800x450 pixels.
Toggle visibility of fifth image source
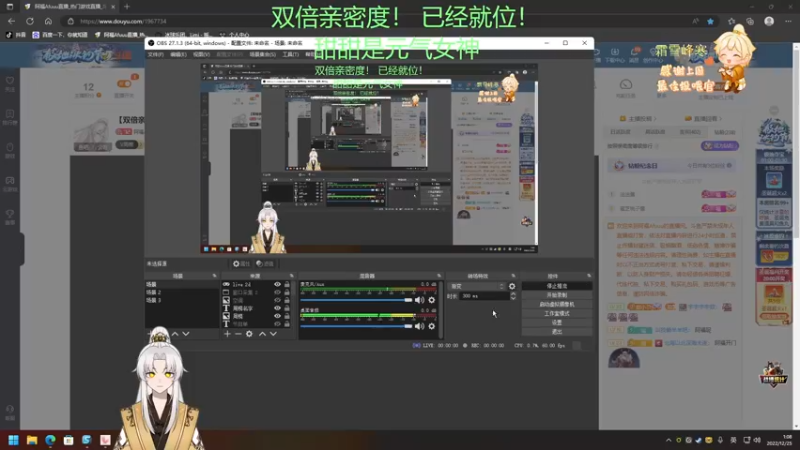coord(277,316)
